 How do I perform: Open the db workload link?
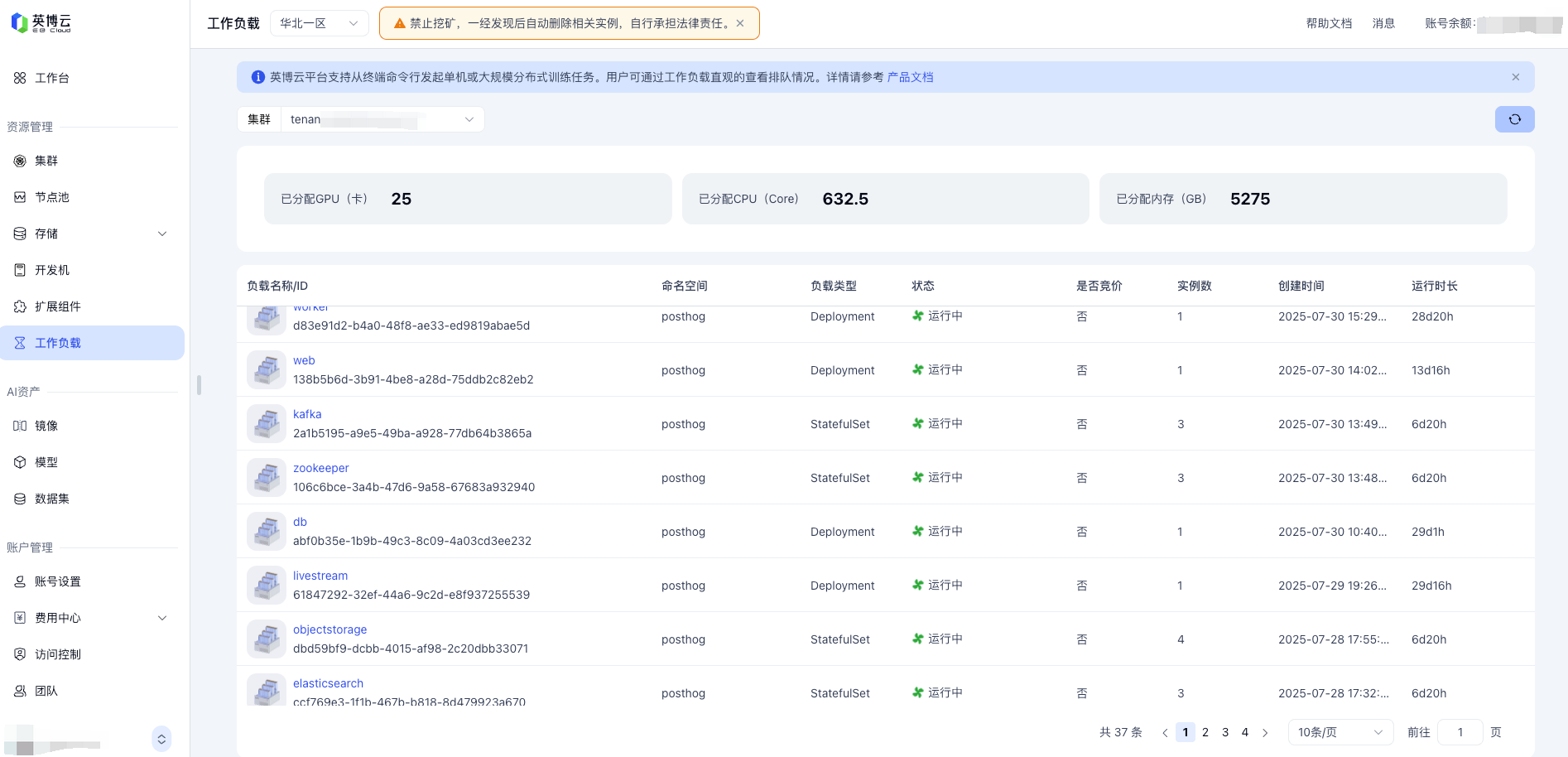(300, 522)
